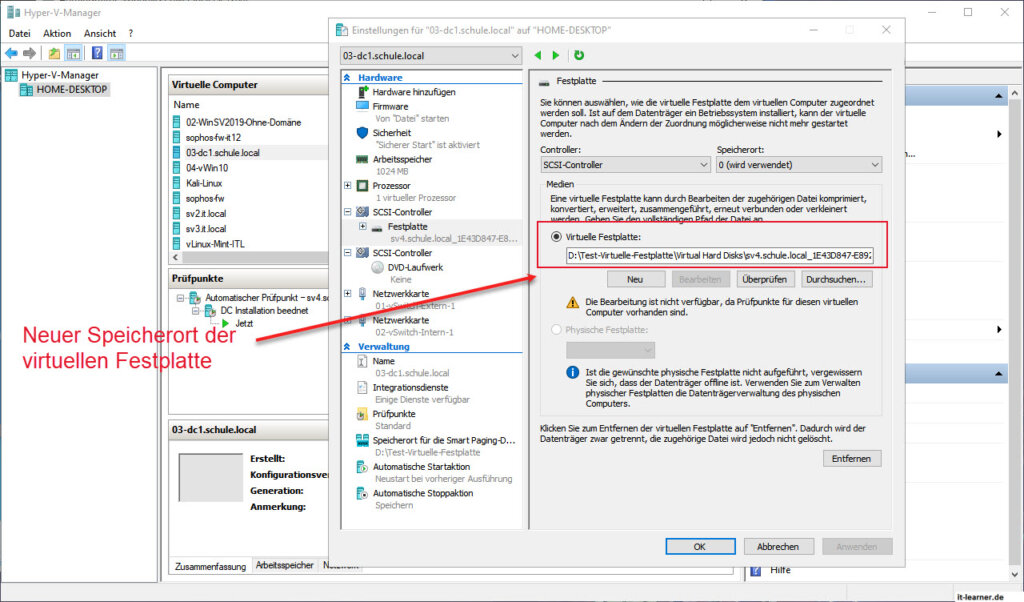
Task: Select VM sv2.it.local in list
Action: [x=206, y=214]
